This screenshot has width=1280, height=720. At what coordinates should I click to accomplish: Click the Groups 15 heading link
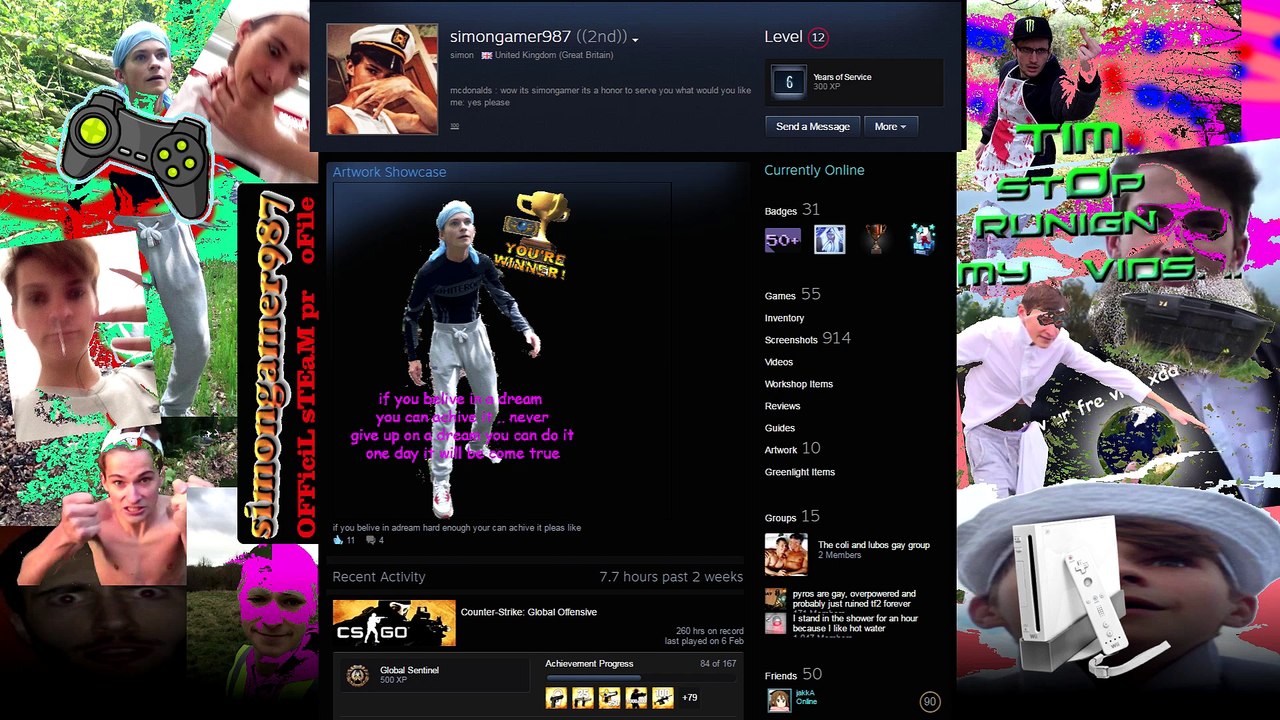pyautogui.click(x=792, y=517)
